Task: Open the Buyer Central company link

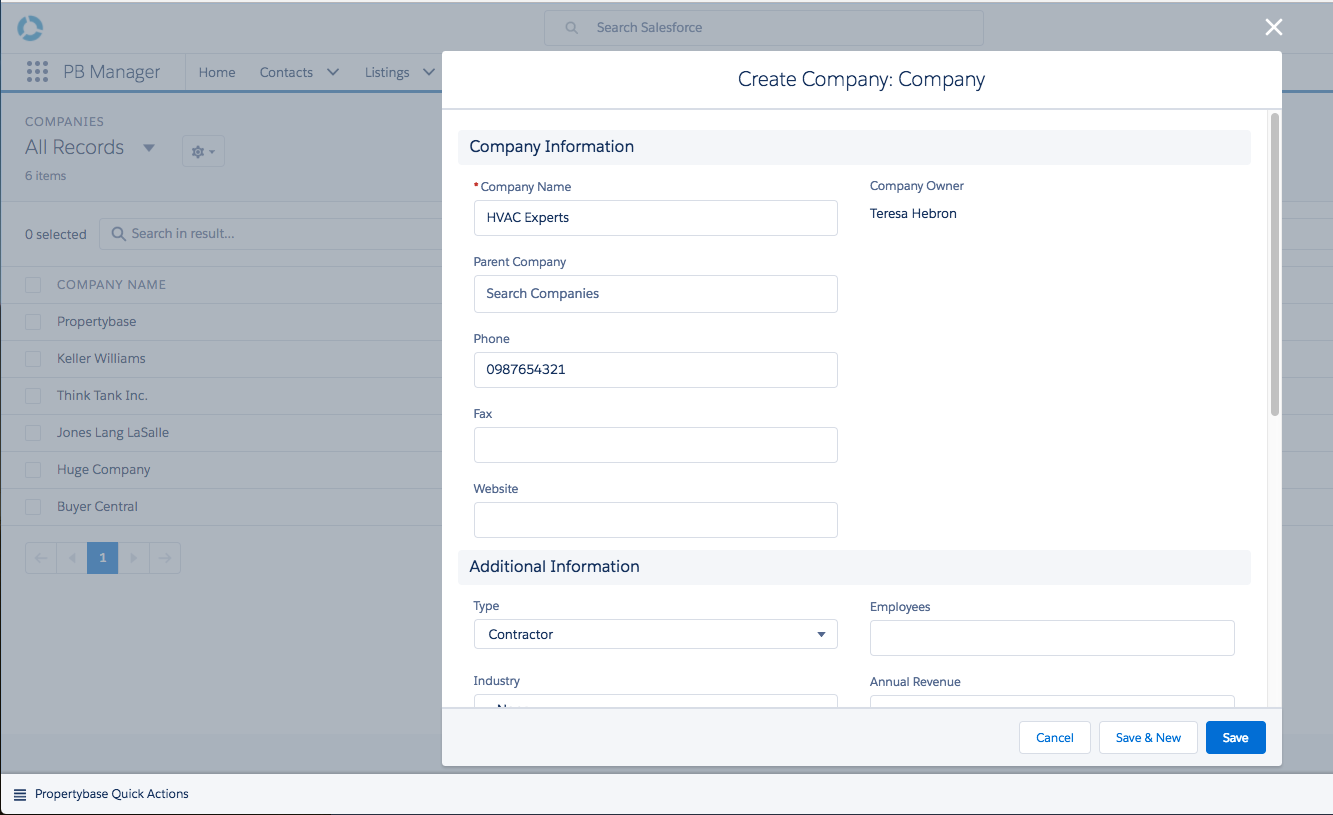Action: point(98,507)
